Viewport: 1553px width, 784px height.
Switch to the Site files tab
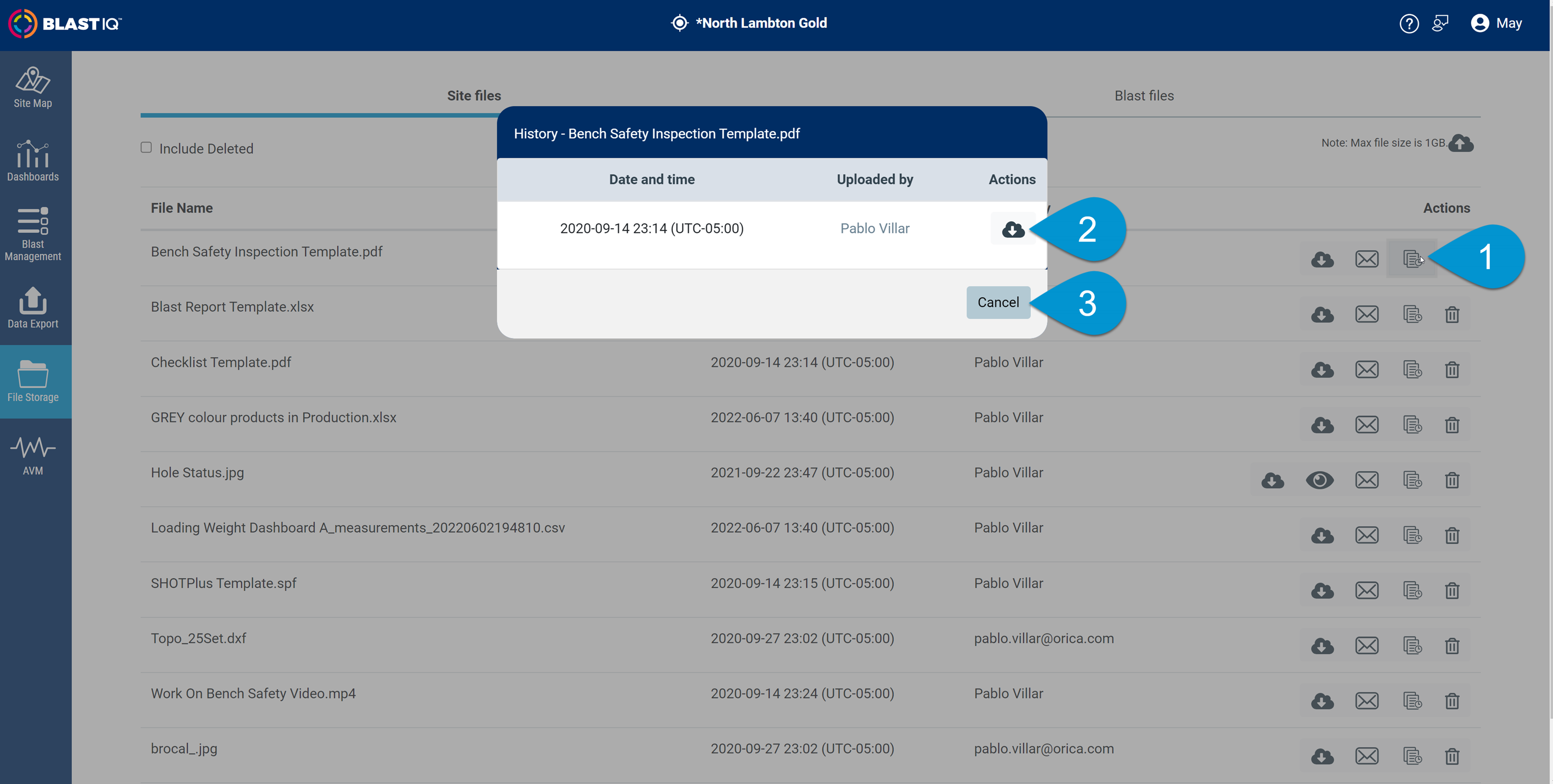pyautogui.click(x=474, y=96)
